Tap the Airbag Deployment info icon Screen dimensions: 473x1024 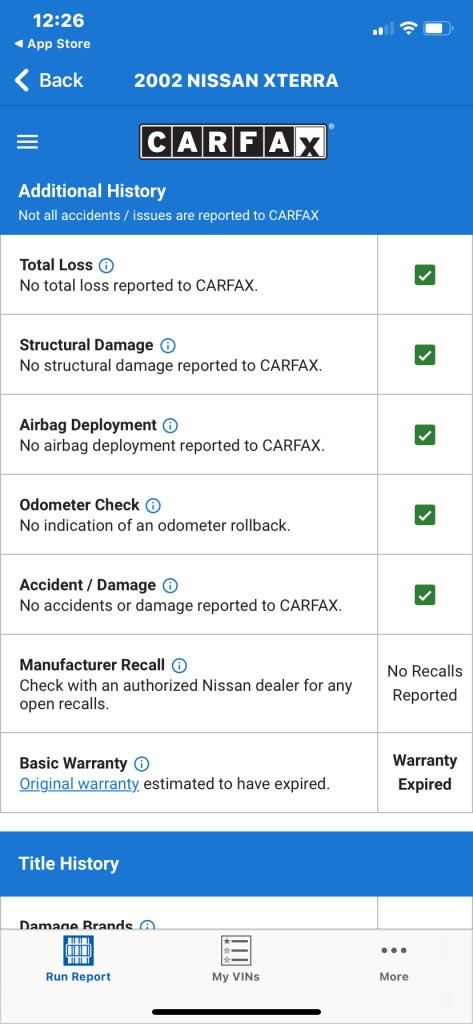(x=170, y=425)
